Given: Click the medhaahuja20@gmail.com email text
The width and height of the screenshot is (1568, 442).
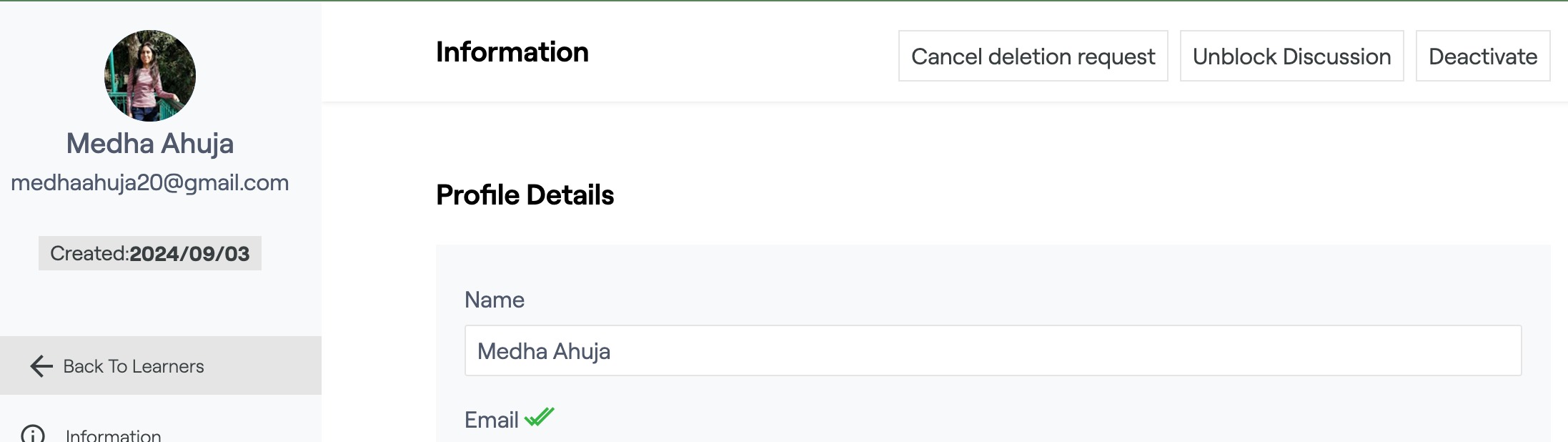Looking at the screenshot, I should 150,183.
